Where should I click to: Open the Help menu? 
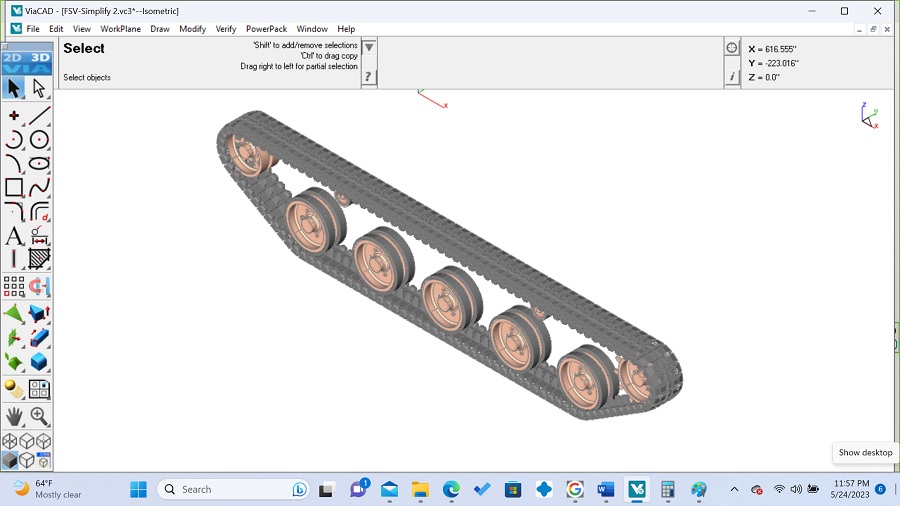click(x=346, y=29)
